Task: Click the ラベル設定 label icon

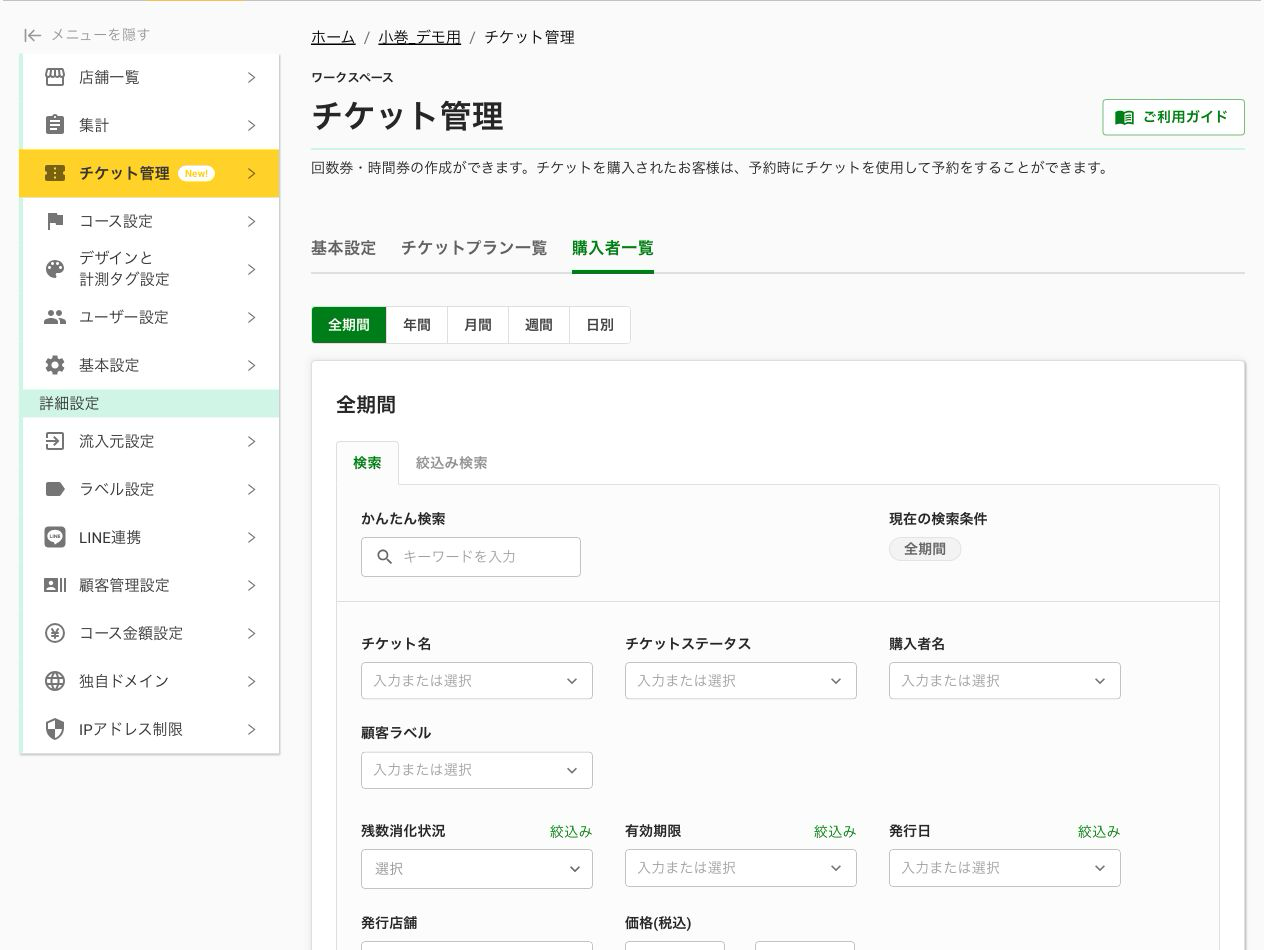Action: coord(55,489)
